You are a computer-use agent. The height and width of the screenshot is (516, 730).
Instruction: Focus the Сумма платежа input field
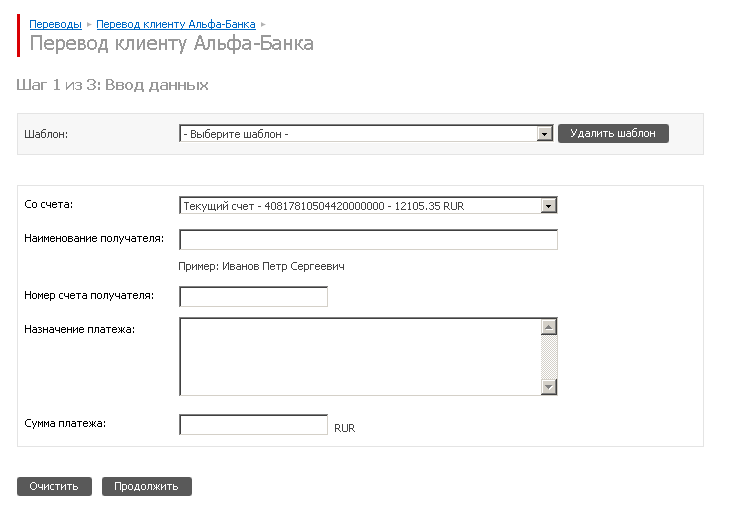pyautogui.click(x=253, y=425)
